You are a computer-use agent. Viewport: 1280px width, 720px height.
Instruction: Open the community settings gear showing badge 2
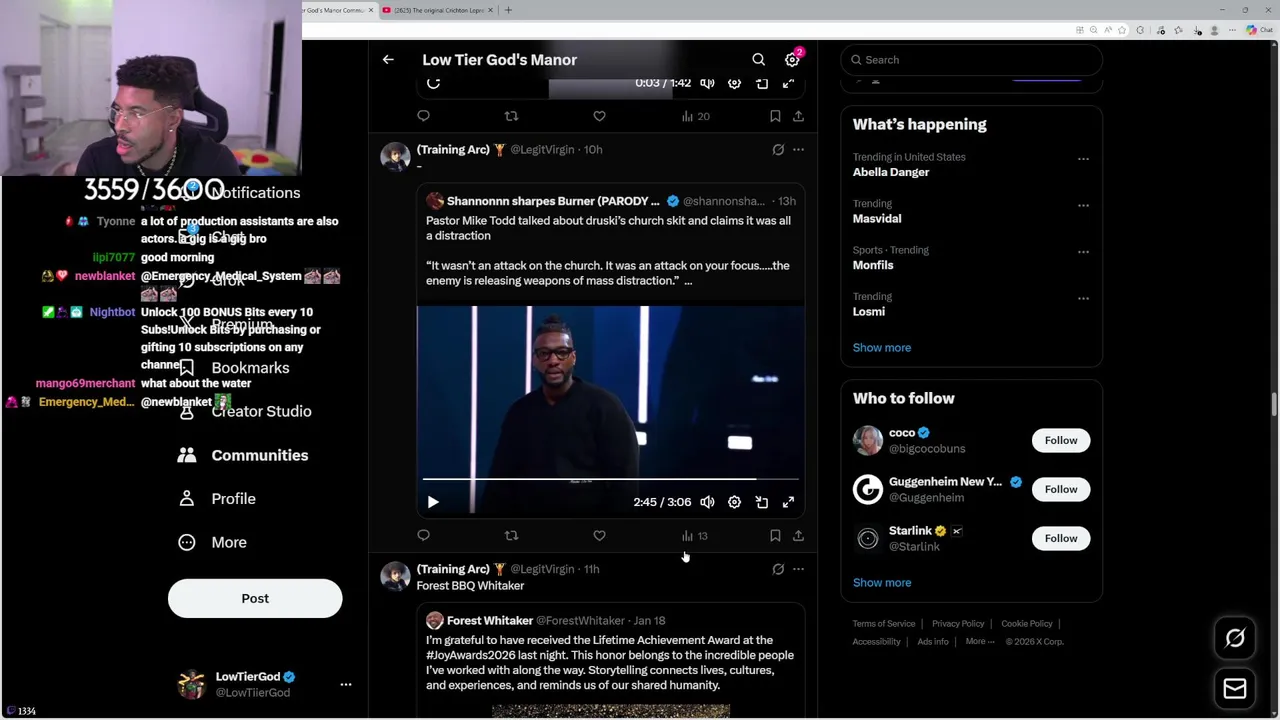(x=793, y=59)
